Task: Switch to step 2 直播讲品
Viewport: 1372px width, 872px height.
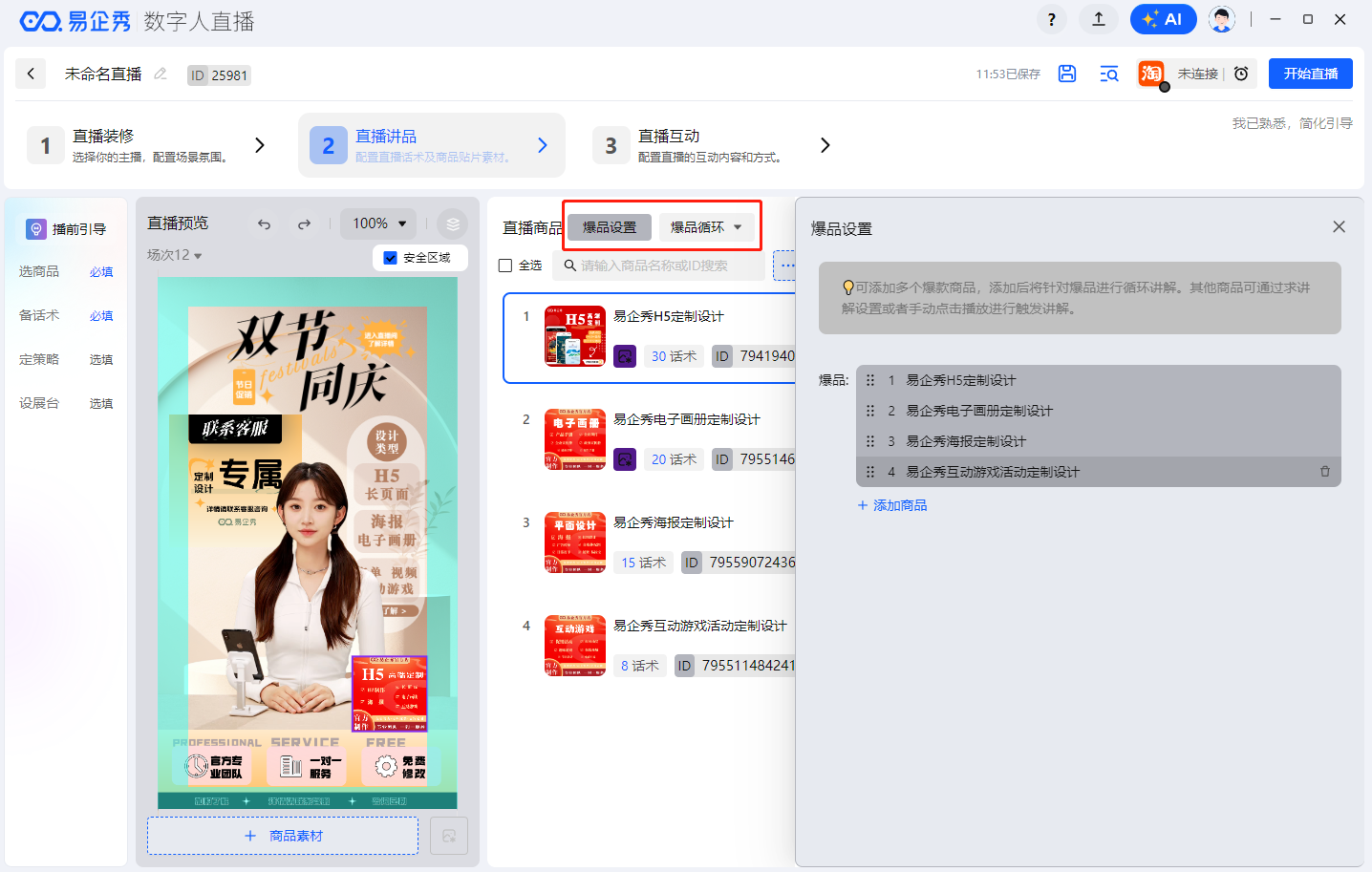Action: pyautogui.click(x=432, y=145)
